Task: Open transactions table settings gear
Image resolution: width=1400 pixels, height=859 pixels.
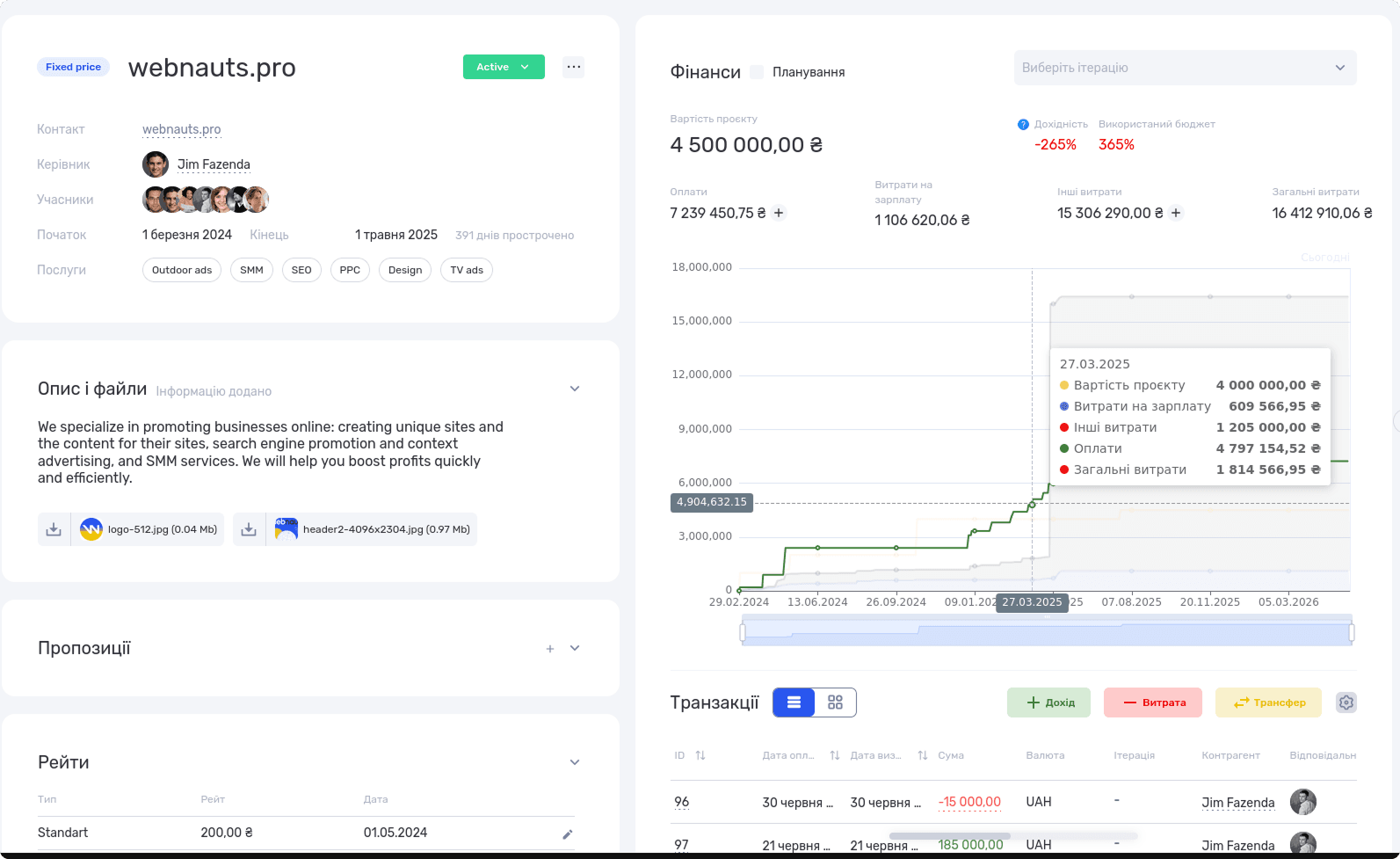Action: tap(1346, 702)
